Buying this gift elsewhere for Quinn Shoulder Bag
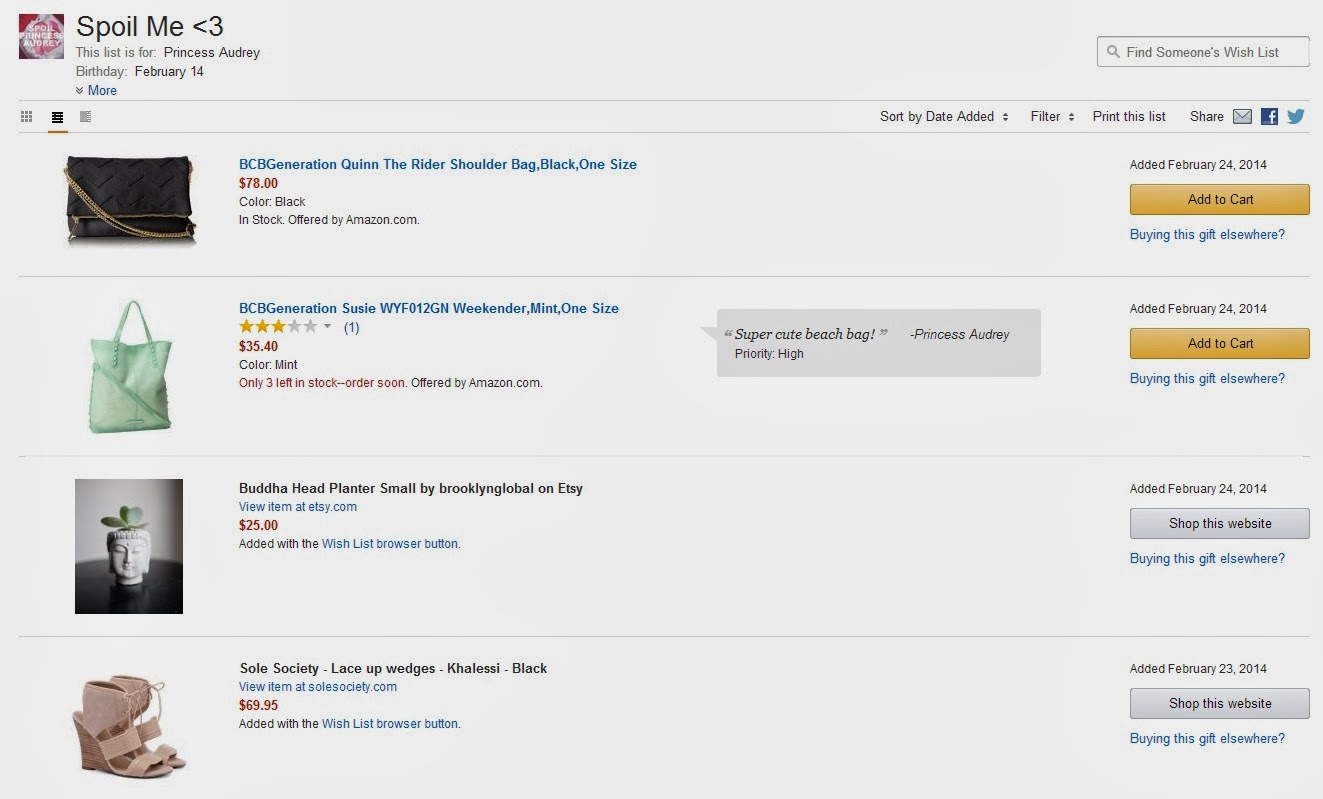Image resolution: width=1323 pixels, height=799 pixels. (1207, 234)
